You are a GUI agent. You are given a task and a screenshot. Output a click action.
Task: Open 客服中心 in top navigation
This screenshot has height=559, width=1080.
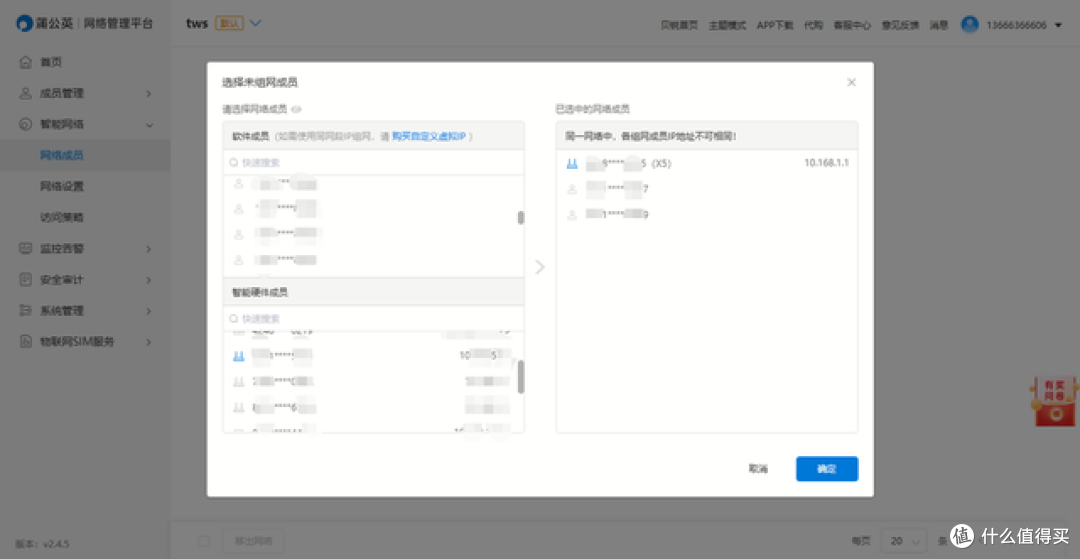coord(852,25)
